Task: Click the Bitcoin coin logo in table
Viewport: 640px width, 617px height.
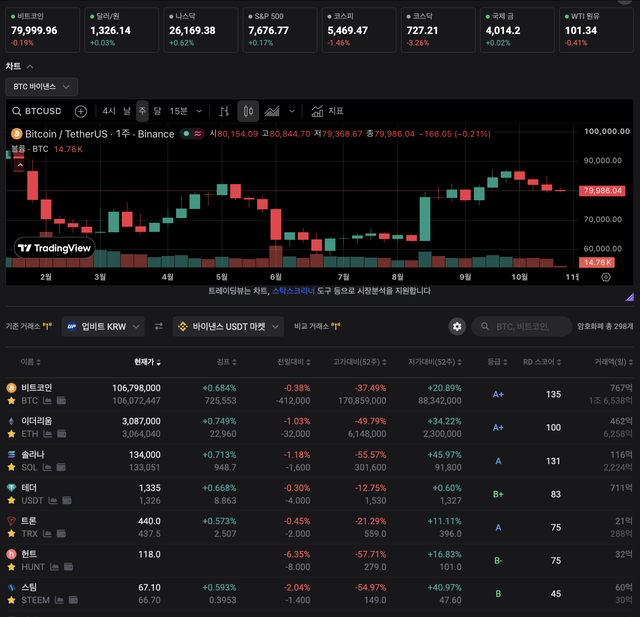Action: click(x=11, y=388)
